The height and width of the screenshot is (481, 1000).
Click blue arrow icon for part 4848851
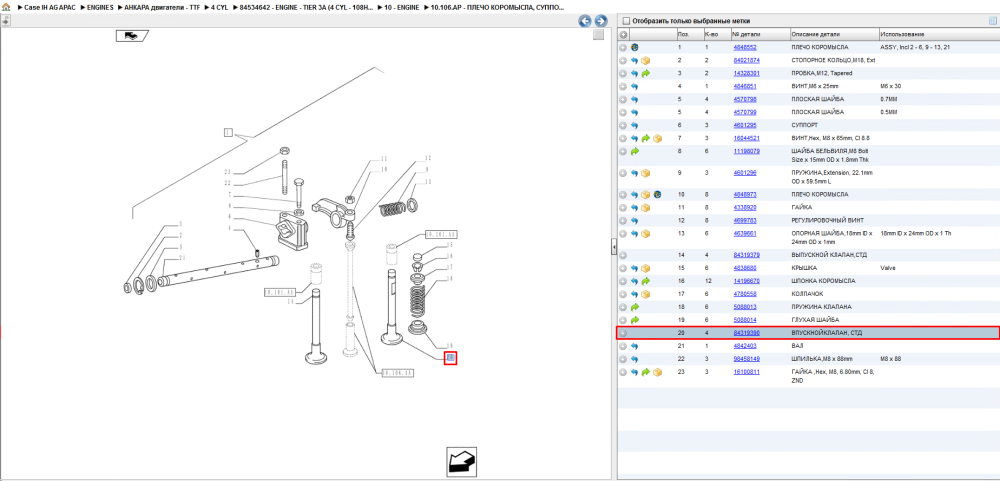click(x=635, y=86)
